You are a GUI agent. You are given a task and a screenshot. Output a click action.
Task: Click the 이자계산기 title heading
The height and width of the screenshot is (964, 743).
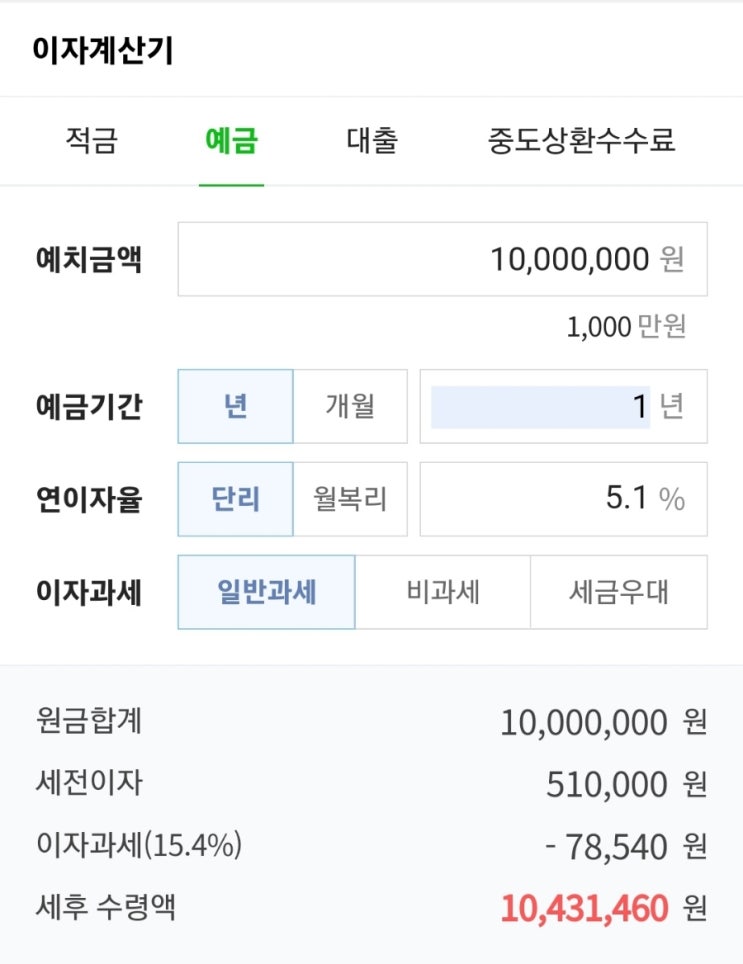click(x=103, y=51)
